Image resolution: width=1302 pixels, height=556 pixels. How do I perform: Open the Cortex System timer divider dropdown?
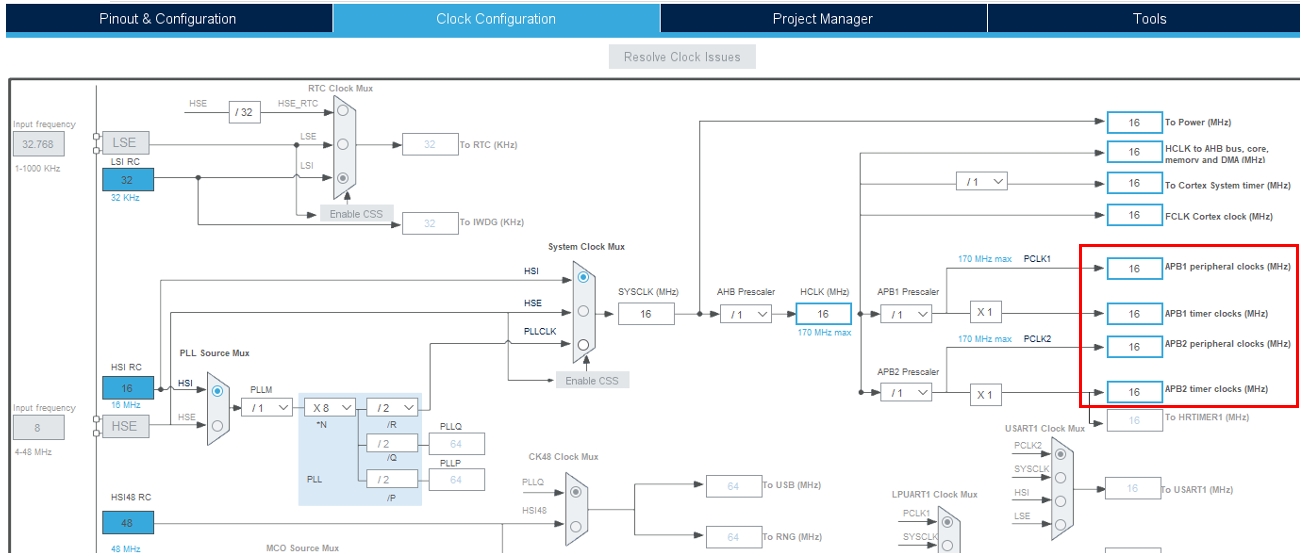981,182
